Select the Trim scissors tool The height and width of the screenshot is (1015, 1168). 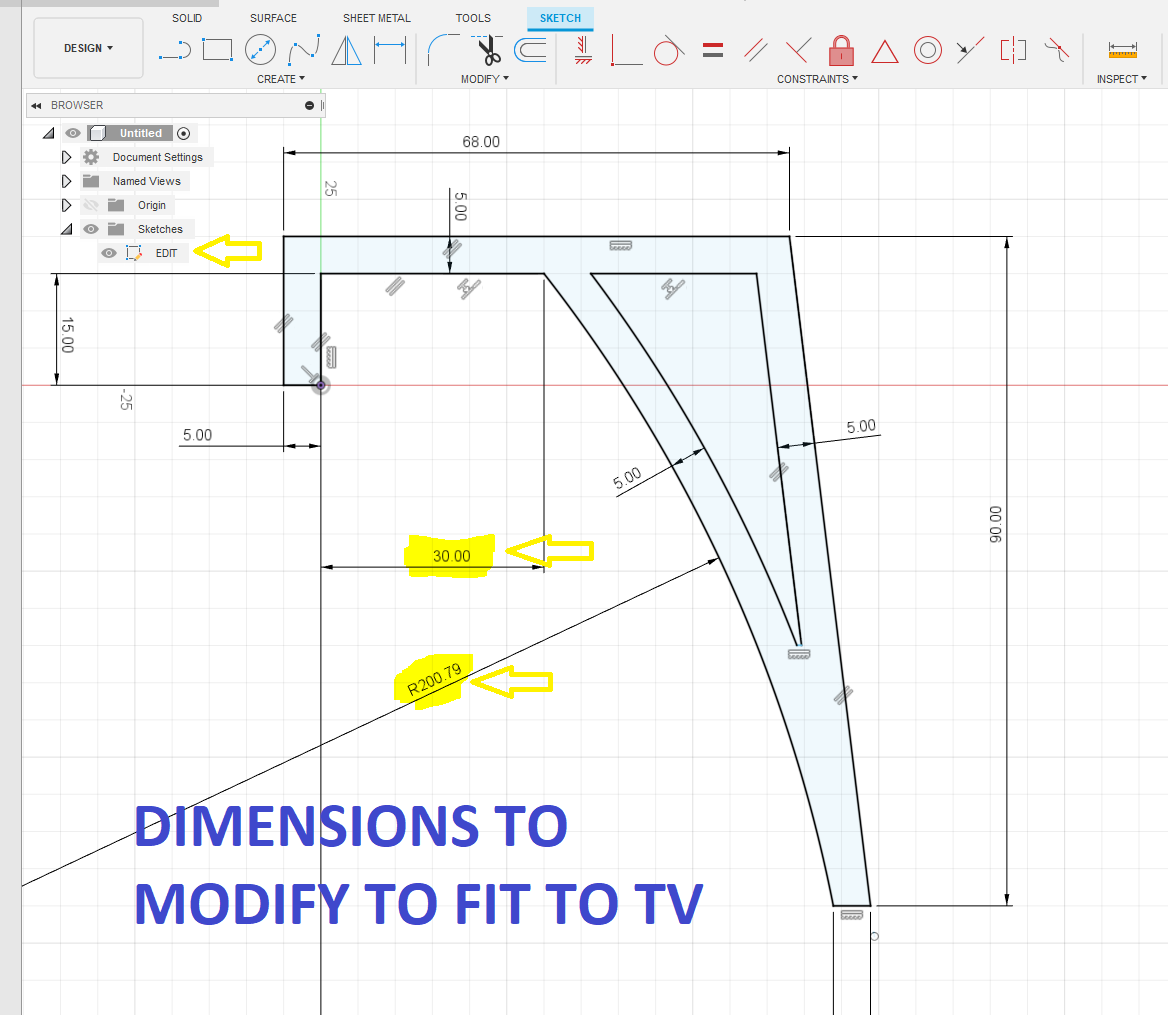click(487, 50)
